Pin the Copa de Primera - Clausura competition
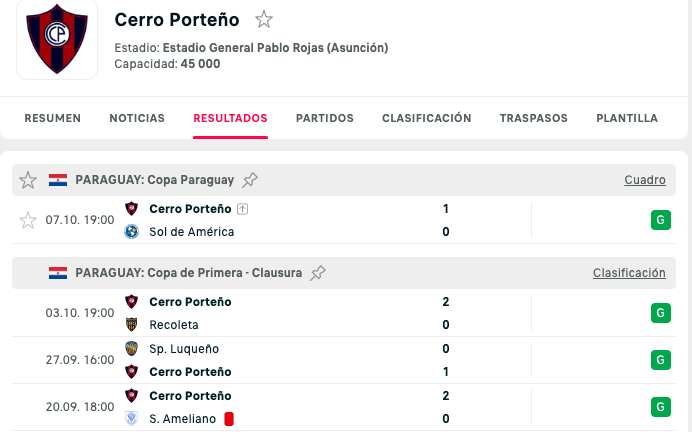 pos(318,272)
